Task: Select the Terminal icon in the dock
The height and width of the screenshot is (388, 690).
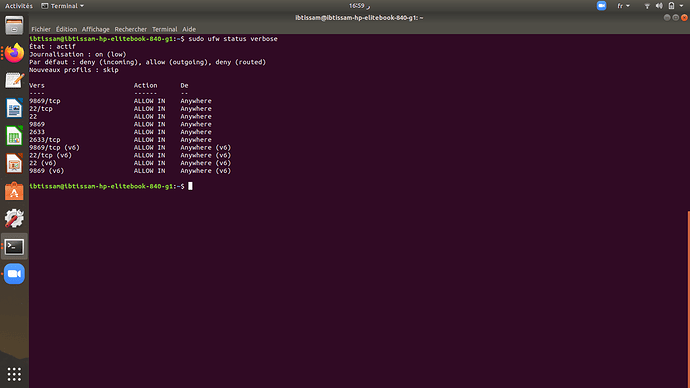Action: (14, 246)
